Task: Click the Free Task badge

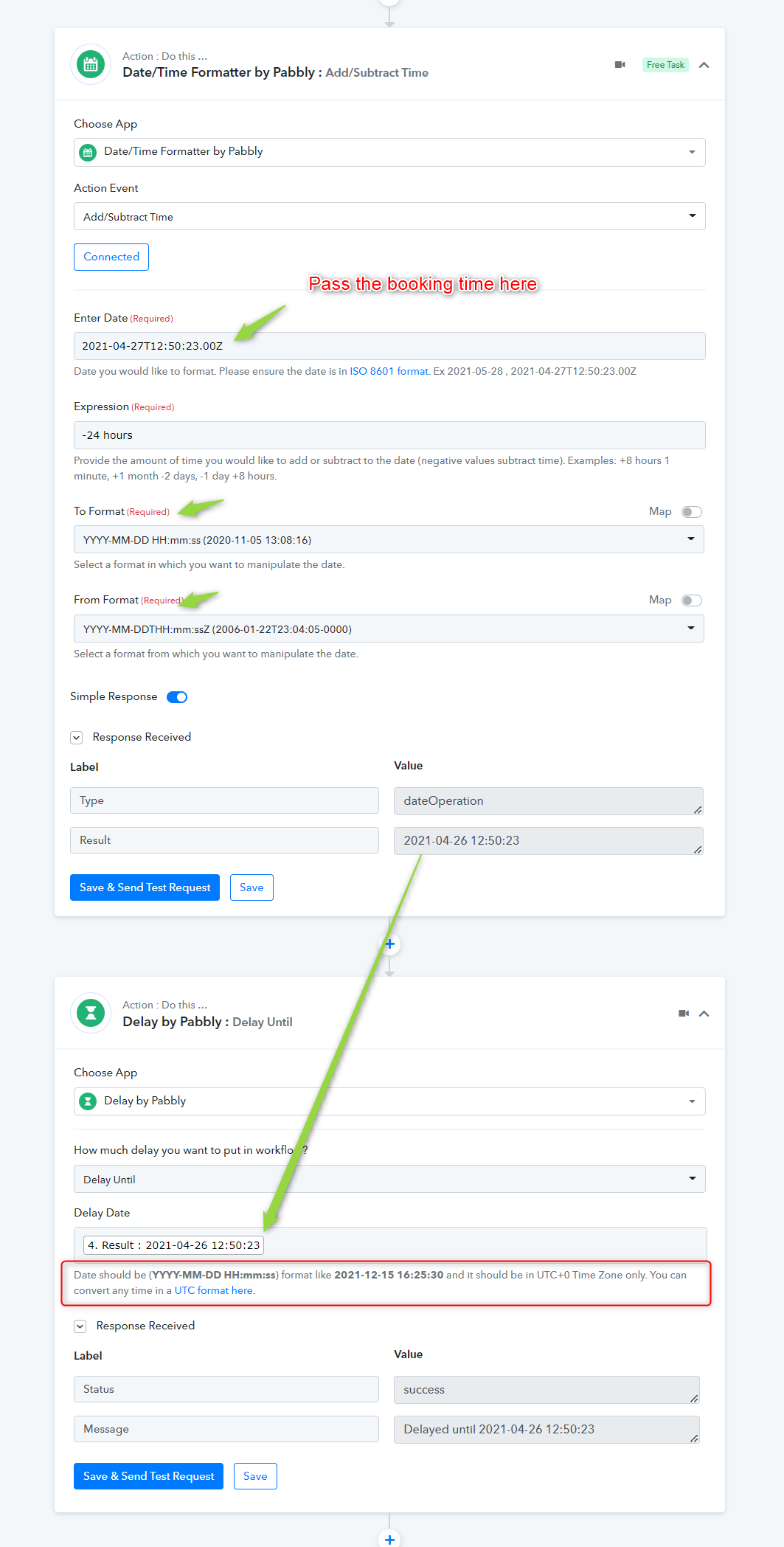Action: (x=665, y=65)
